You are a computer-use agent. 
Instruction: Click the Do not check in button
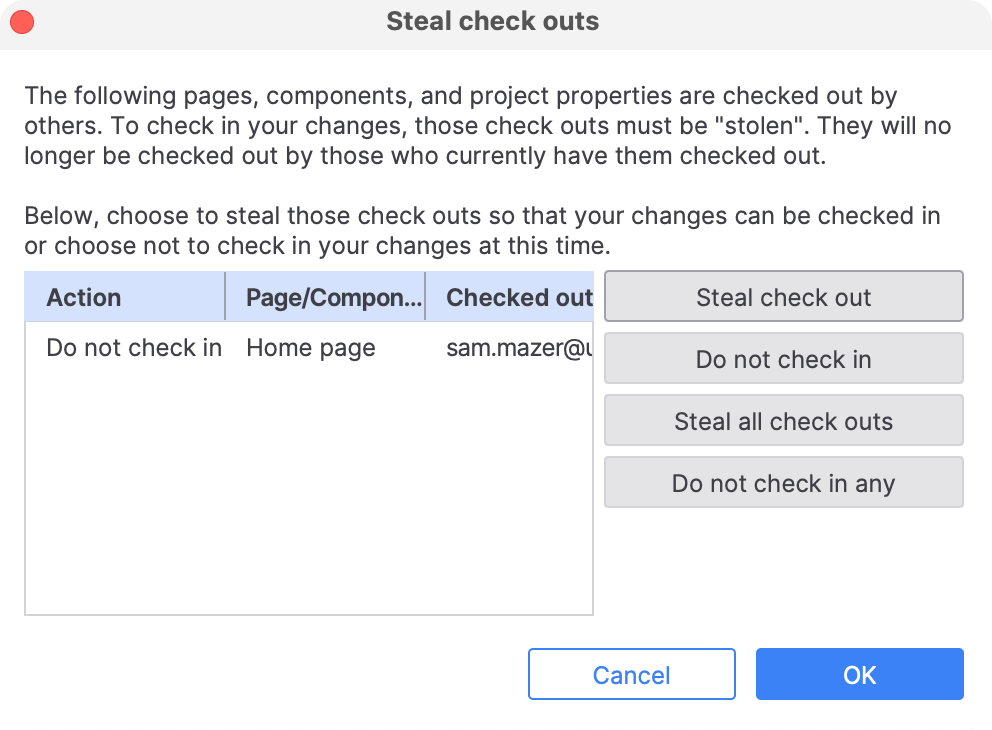783,359
